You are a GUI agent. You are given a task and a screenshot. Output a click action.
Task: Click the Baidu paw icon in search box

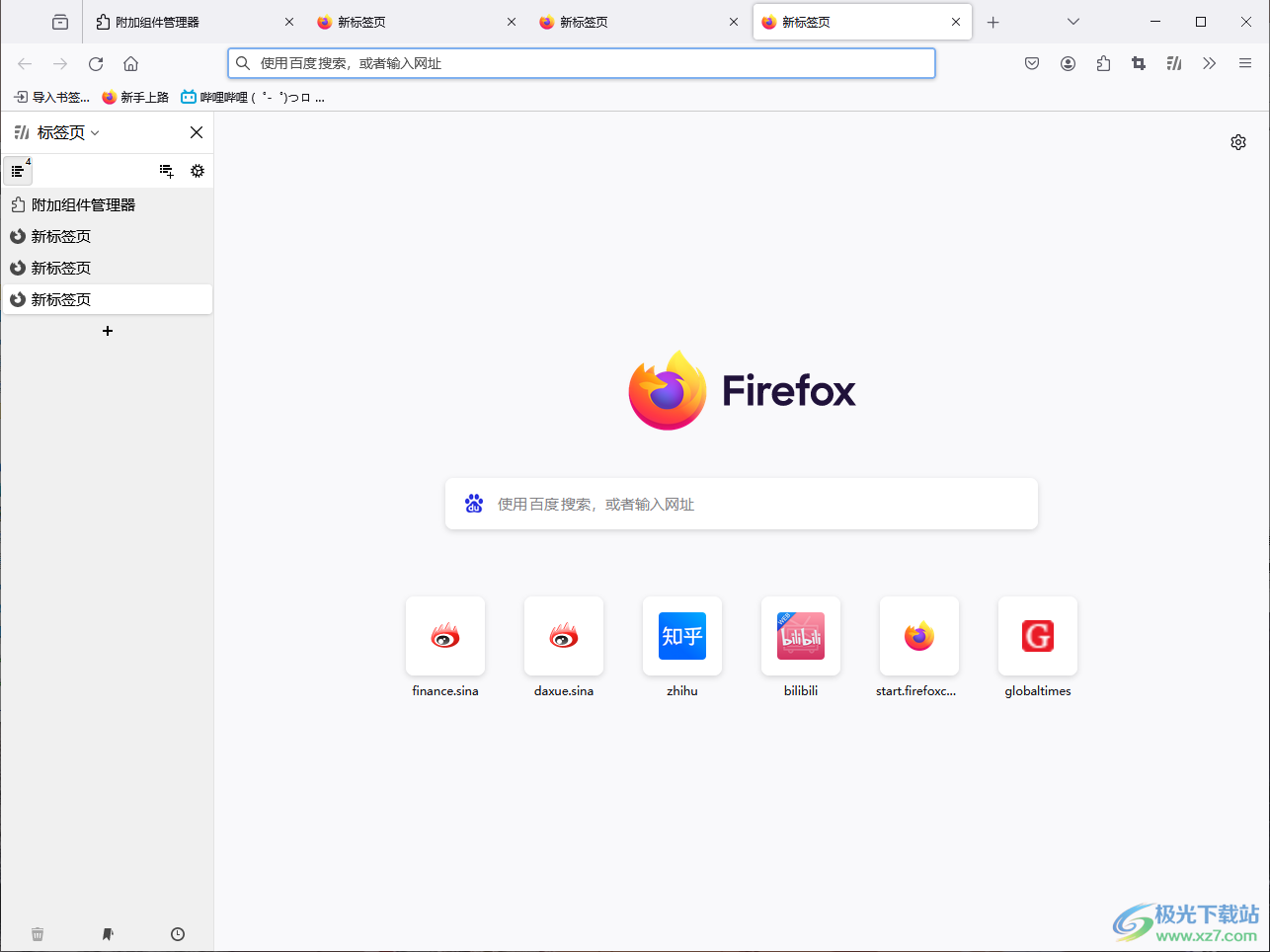click(x=474, y=504)
